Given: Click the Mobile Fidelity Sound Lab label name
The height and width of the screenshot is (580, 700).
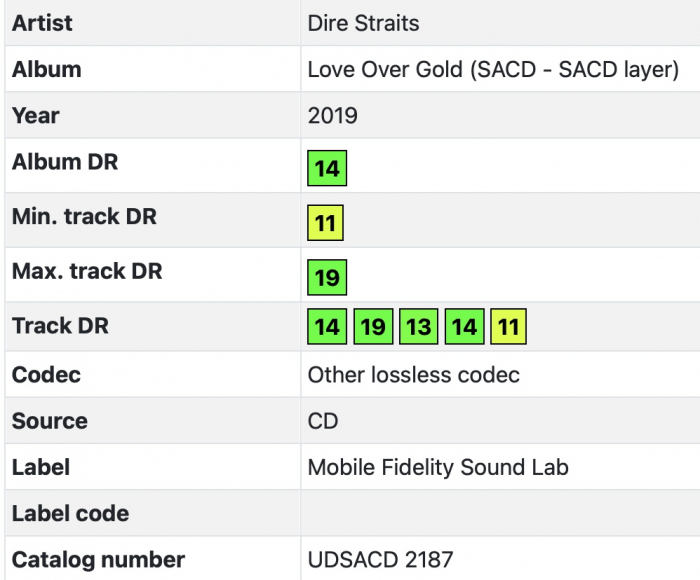Looking at the screenshot, I should point(438,467).
